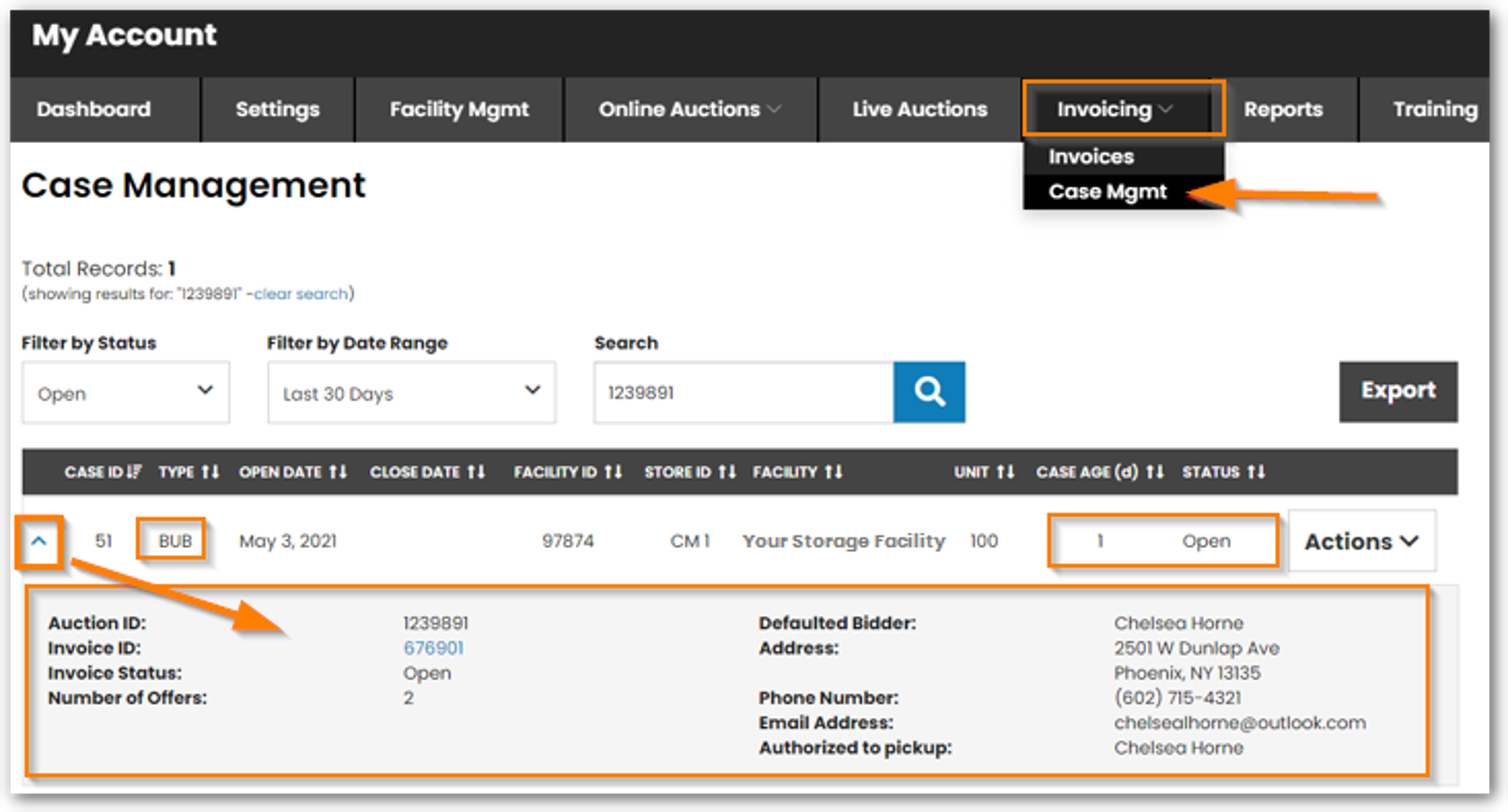
Task: Click Phoenix, NY 13135 address line
Action: (1187, 673)
